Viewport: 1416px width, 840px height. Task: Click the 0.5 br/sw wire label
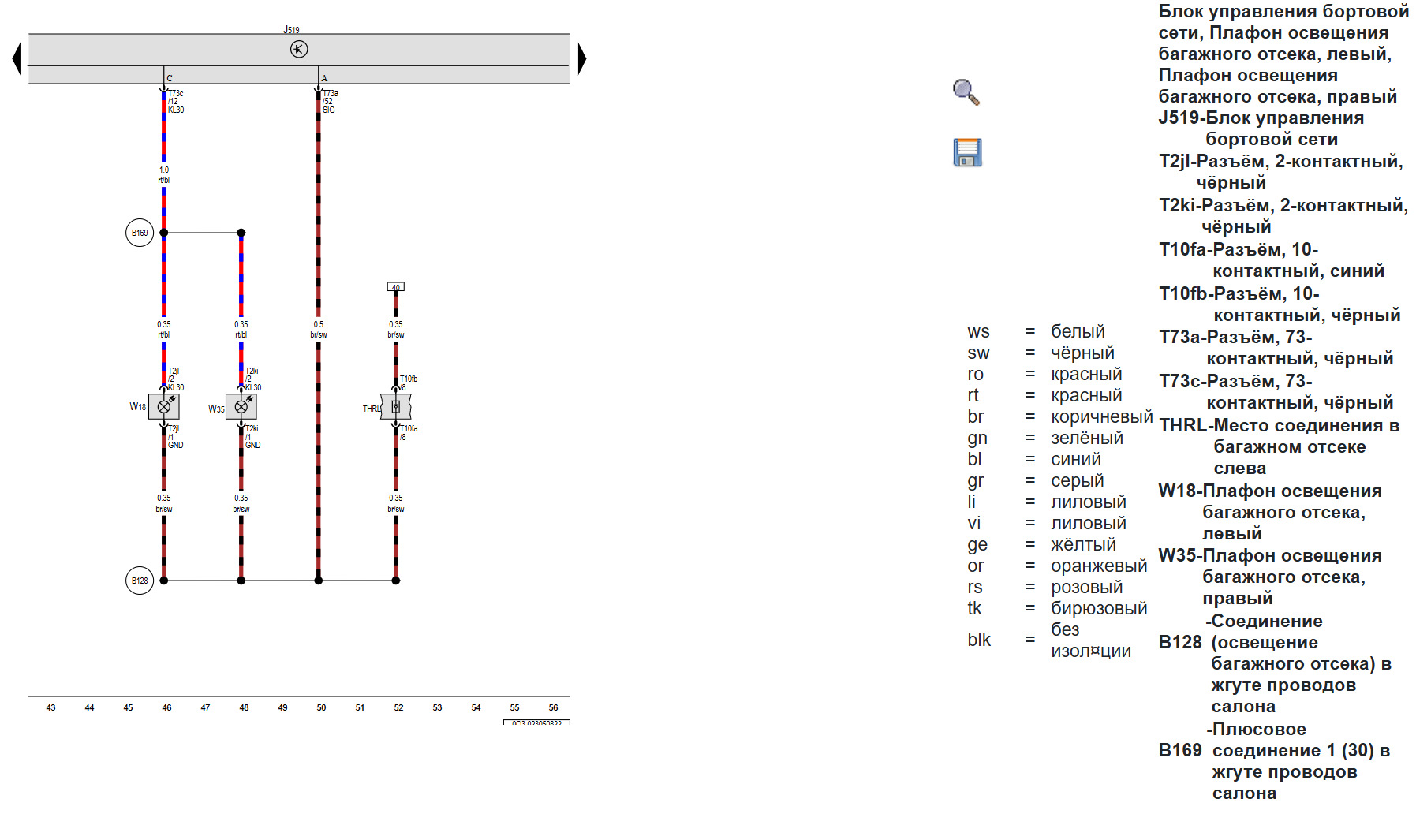click(319, 330)
